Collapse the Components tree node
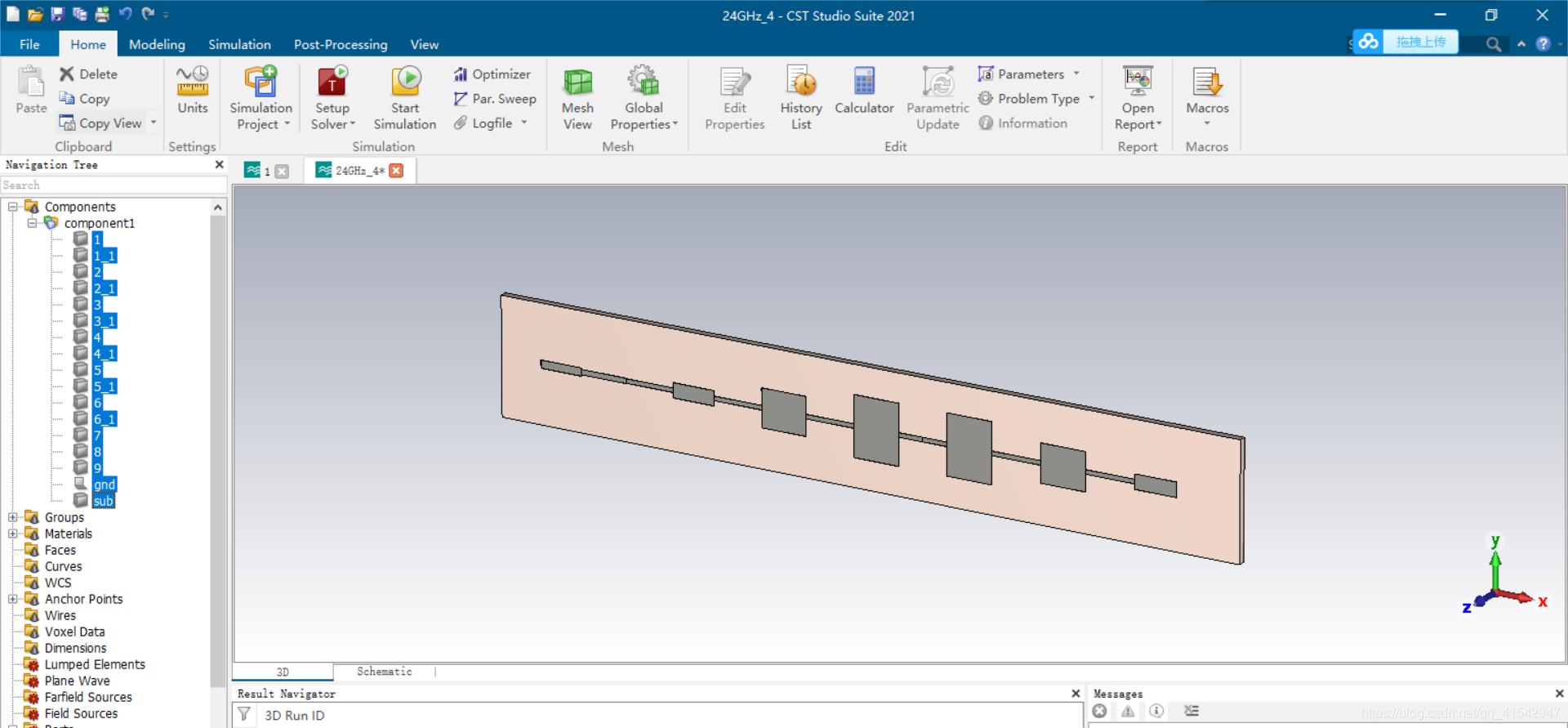 pos(12,207)
